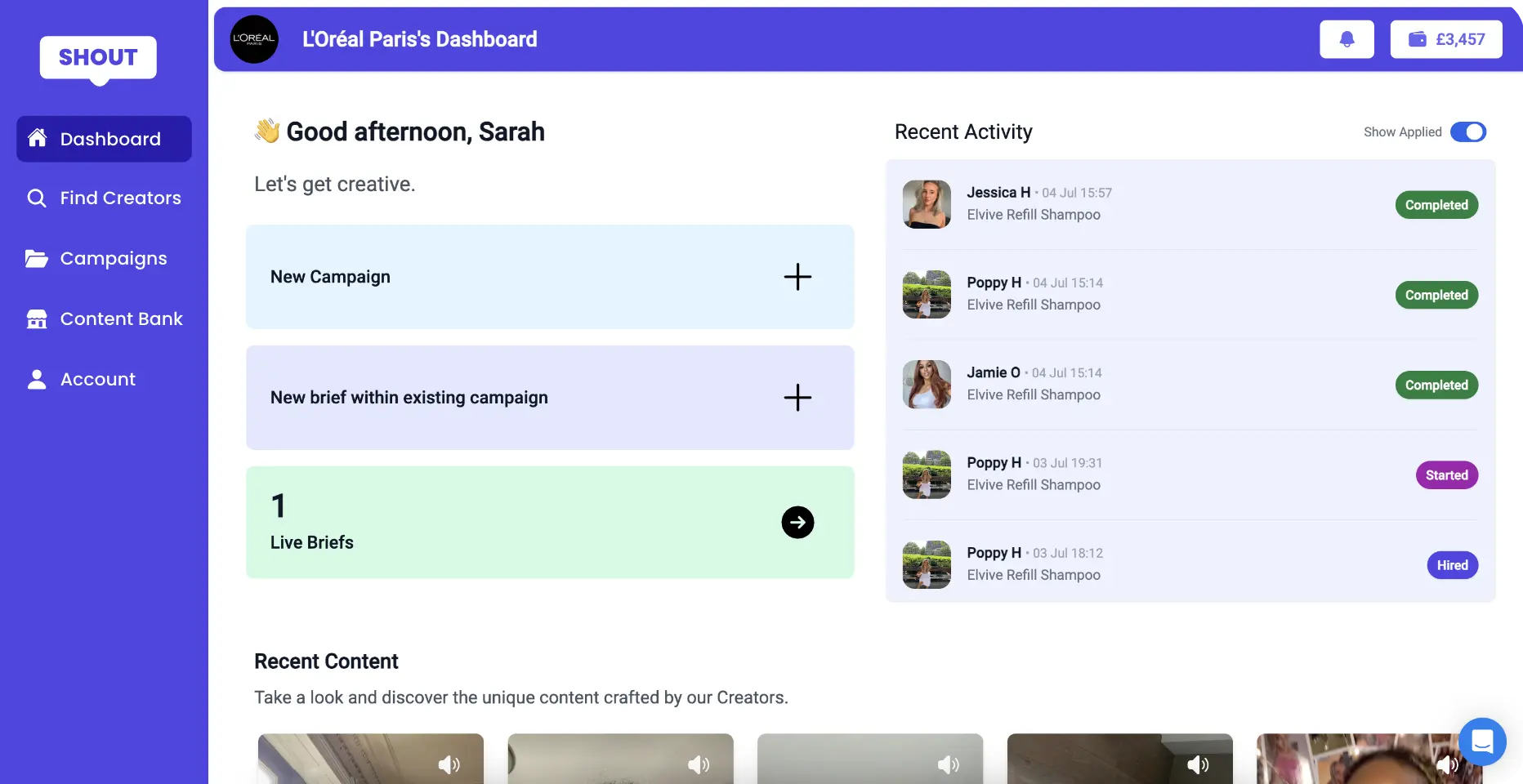Click the Started status badge for Poppy H

(x=1446, y=474)
